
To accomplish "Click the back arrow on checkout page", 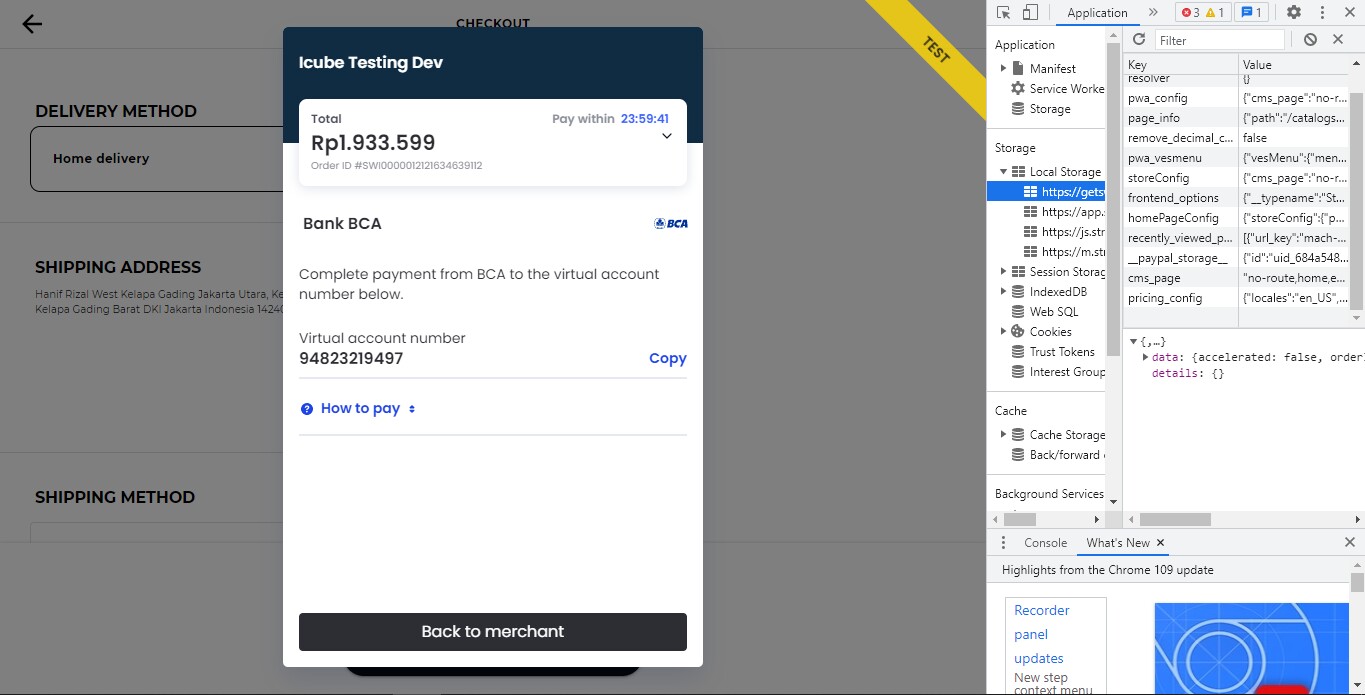I will tap(32, 24).
